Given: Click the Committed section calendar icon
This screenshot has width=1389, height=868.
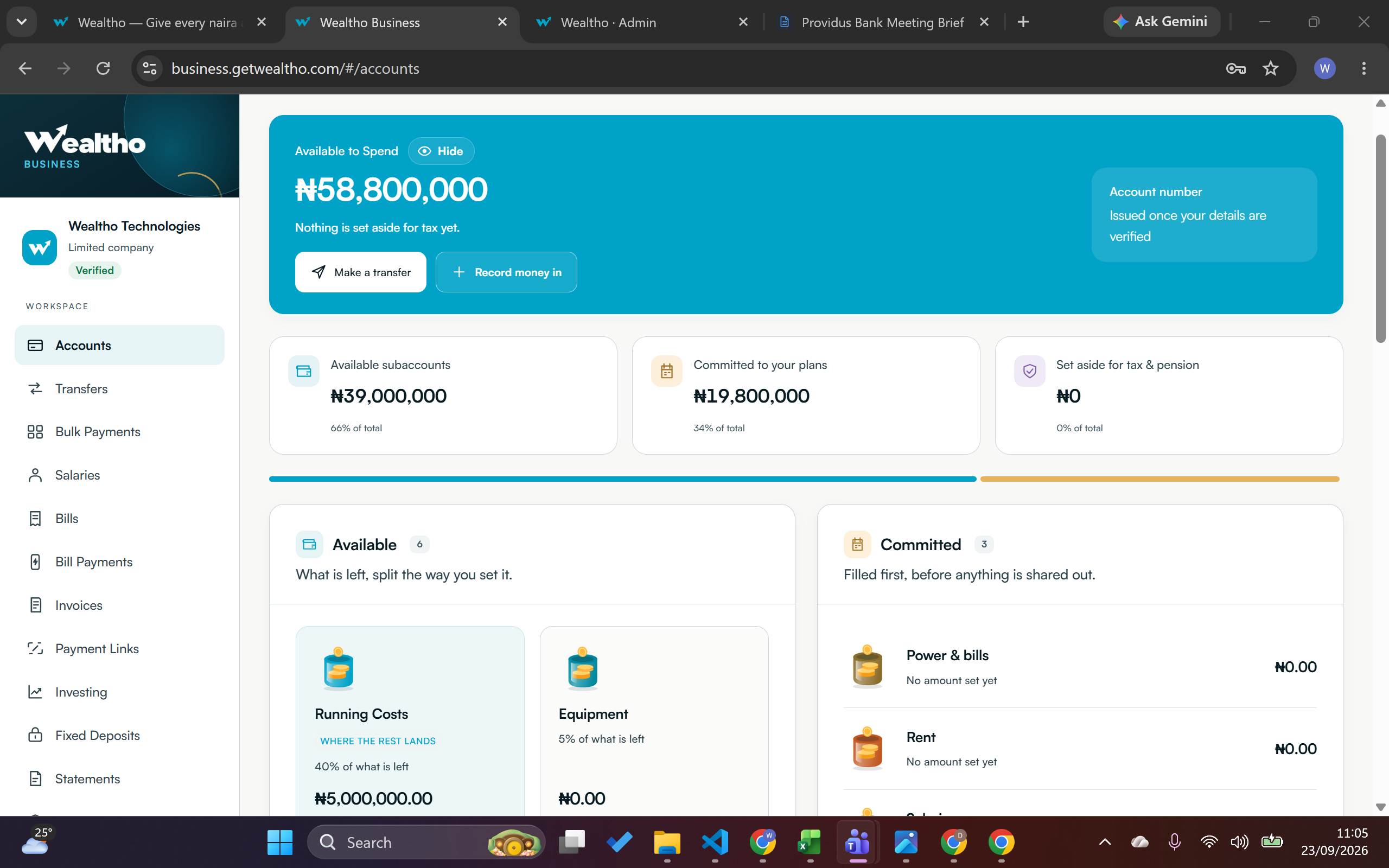Looking at the screenshot, I should pos(857,544).
